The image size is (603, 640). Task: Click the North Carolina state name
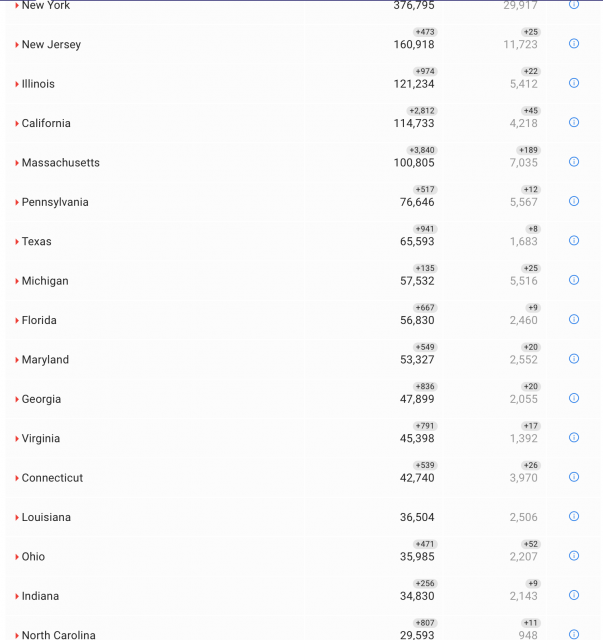coord(58,635)
